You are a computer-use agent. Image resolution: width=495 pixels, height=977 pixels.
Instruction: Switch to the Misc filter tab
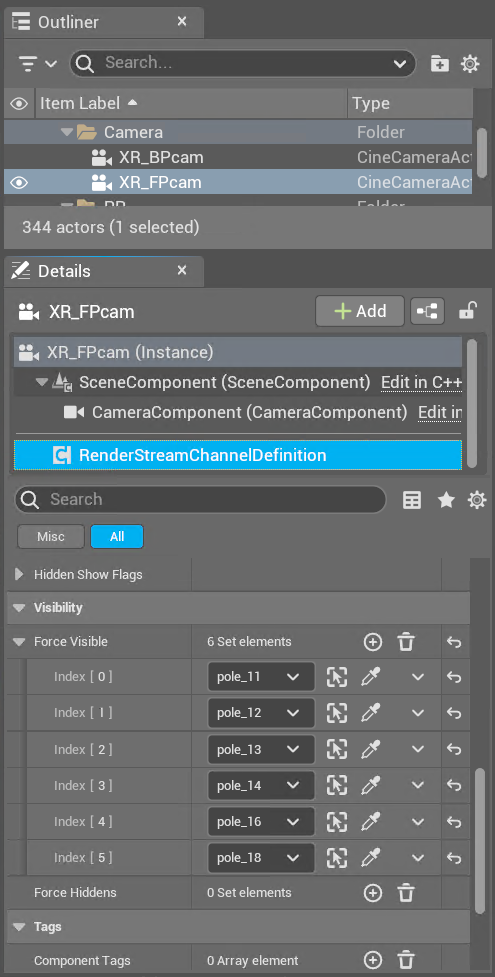(x=51, y=536)
